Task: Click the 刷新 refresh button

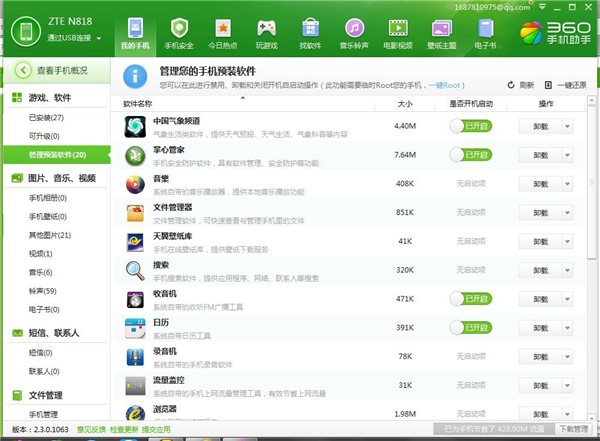Action: click(520, 85)
